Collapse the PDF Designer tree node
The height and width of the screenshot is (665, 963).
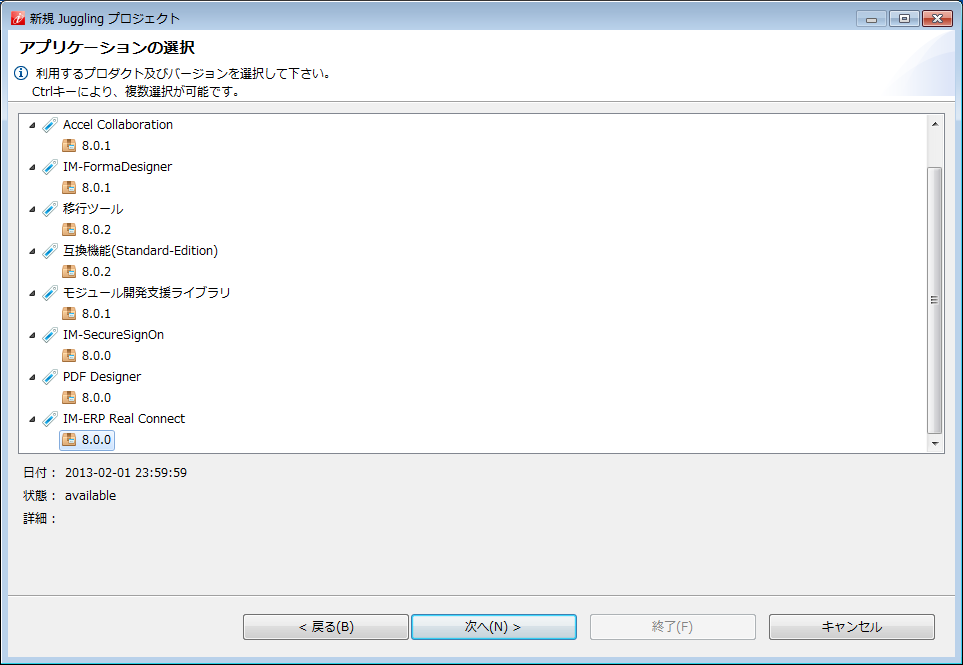(33, 378)
